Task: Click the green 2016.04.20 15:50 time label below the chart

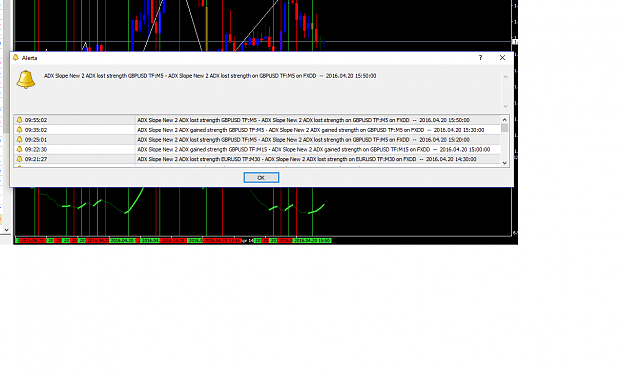Action: (312, 241)
